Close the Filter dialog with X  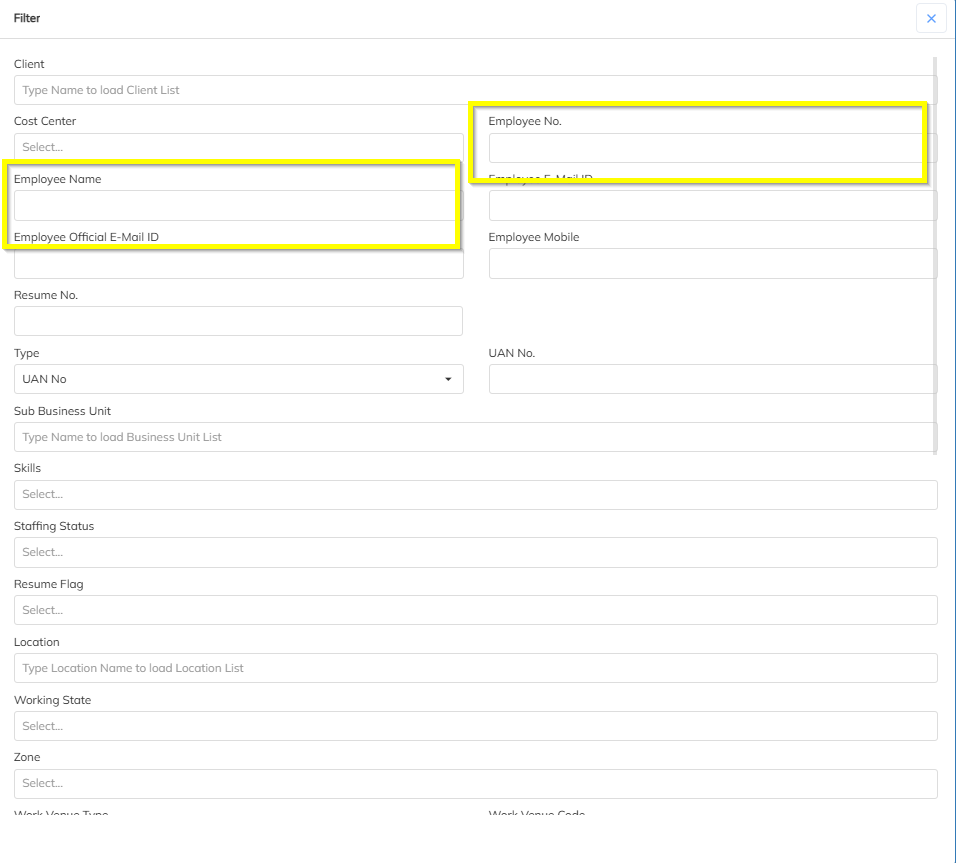[x=931, y=19]
